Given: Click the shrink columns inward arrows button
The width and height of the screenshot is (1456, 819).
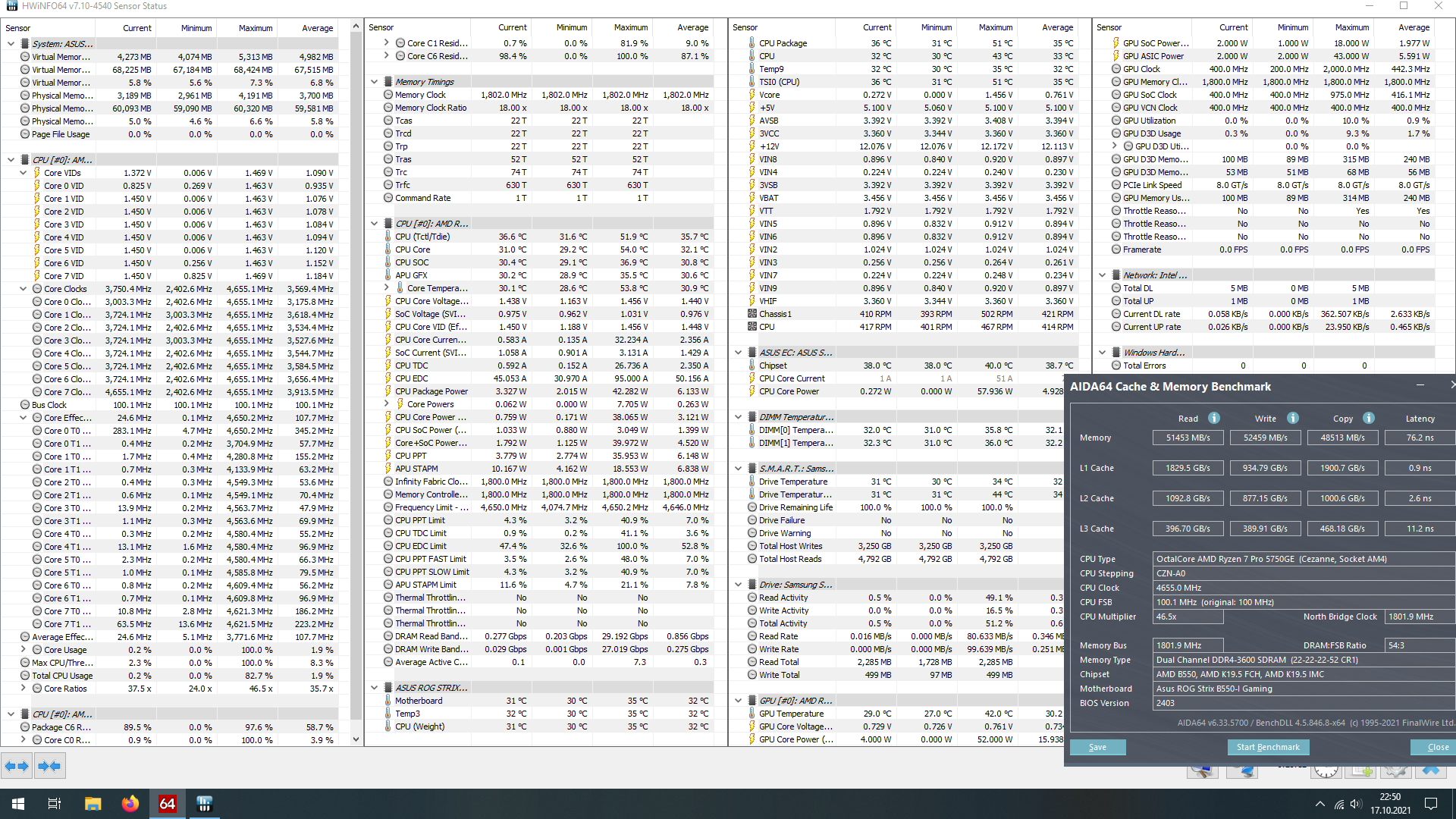Looking at the screenshot, I should pyautogui.click(x=49, y=766).
